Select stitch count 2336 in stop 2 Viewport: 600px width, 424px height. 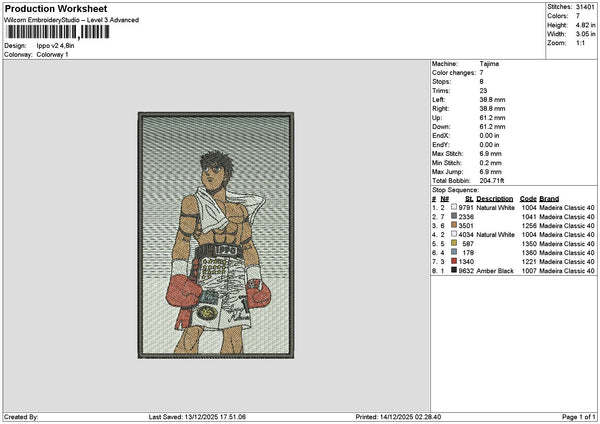[x=466, y=217]
